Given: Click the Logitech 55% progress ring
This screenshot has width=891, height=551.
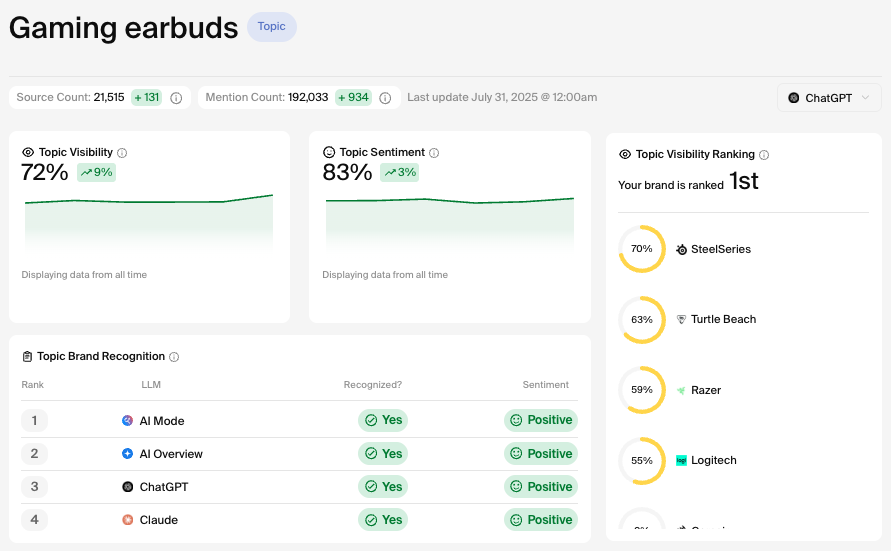Looking at the screenshot, I should 642,461.
